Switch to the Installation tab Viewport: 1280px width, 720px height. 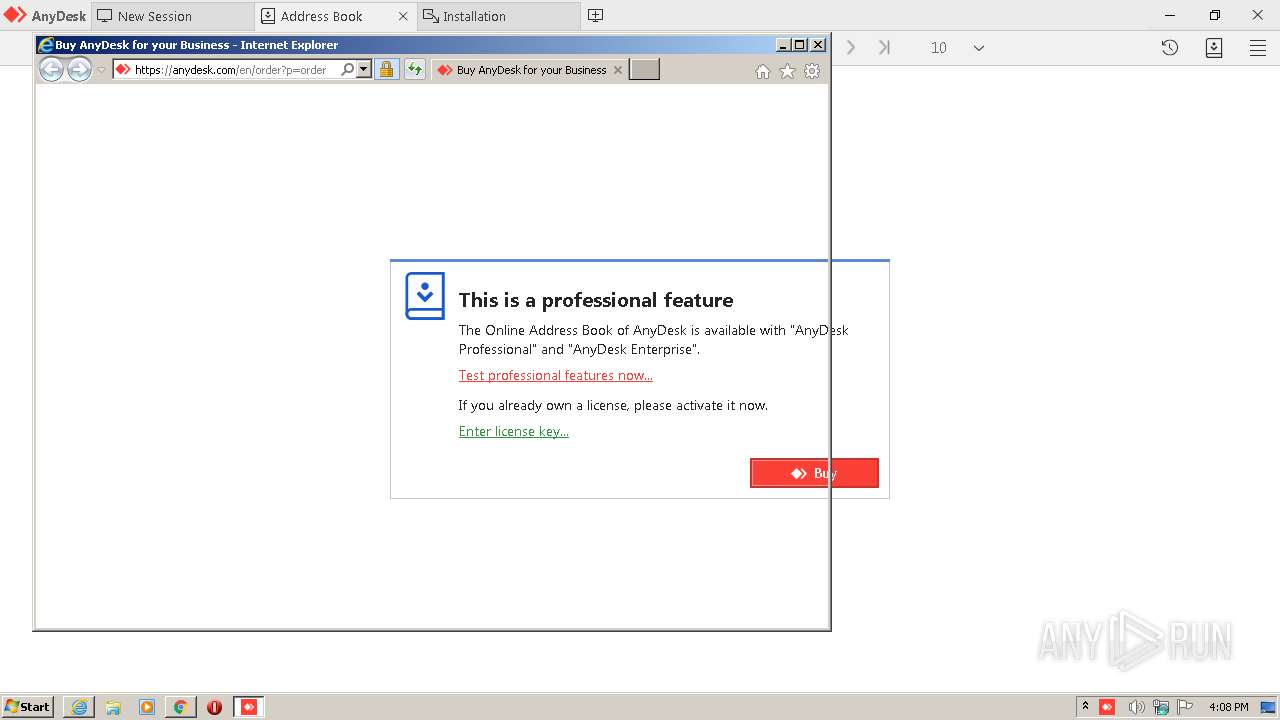pyautogui.click(x=498, y=16)
